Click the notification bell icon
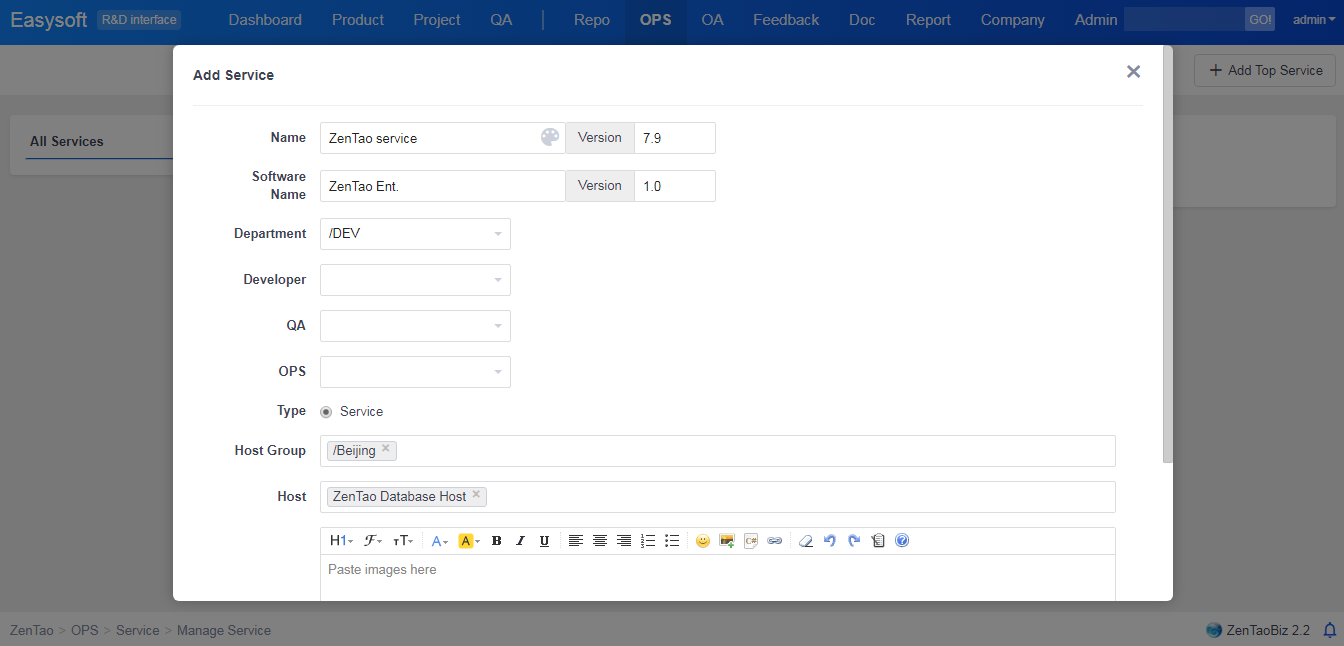Screen dimensions: 1344x646 click(1329, 630)
